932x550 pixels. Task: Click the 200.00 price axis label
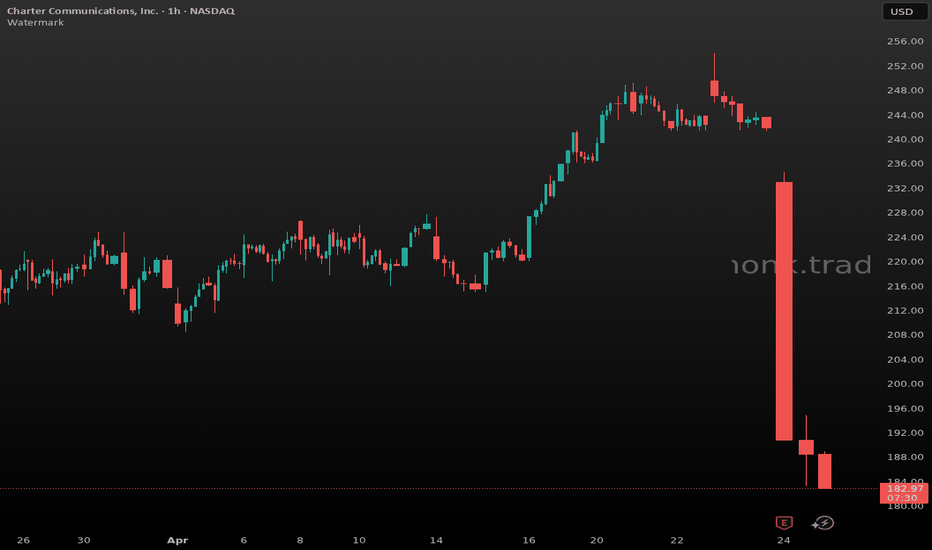[x=905, y=384]
